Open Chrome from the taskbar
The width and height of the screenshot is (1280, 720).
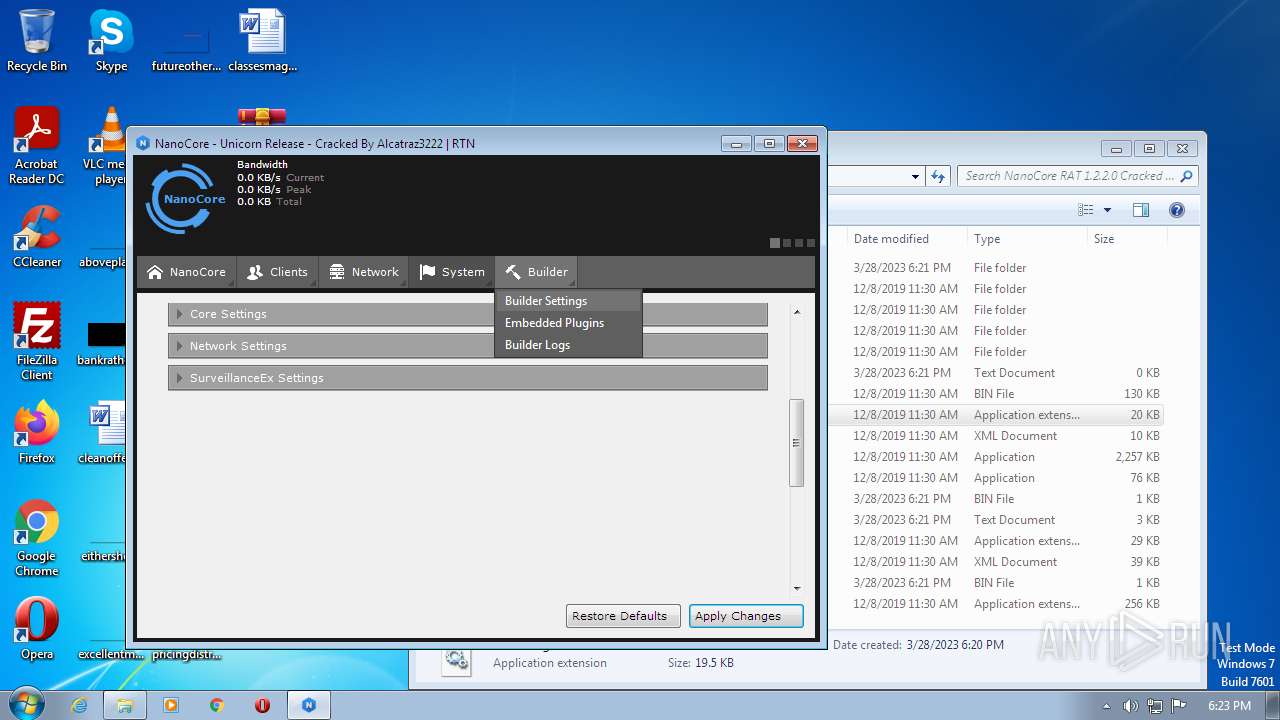[217, 705]
